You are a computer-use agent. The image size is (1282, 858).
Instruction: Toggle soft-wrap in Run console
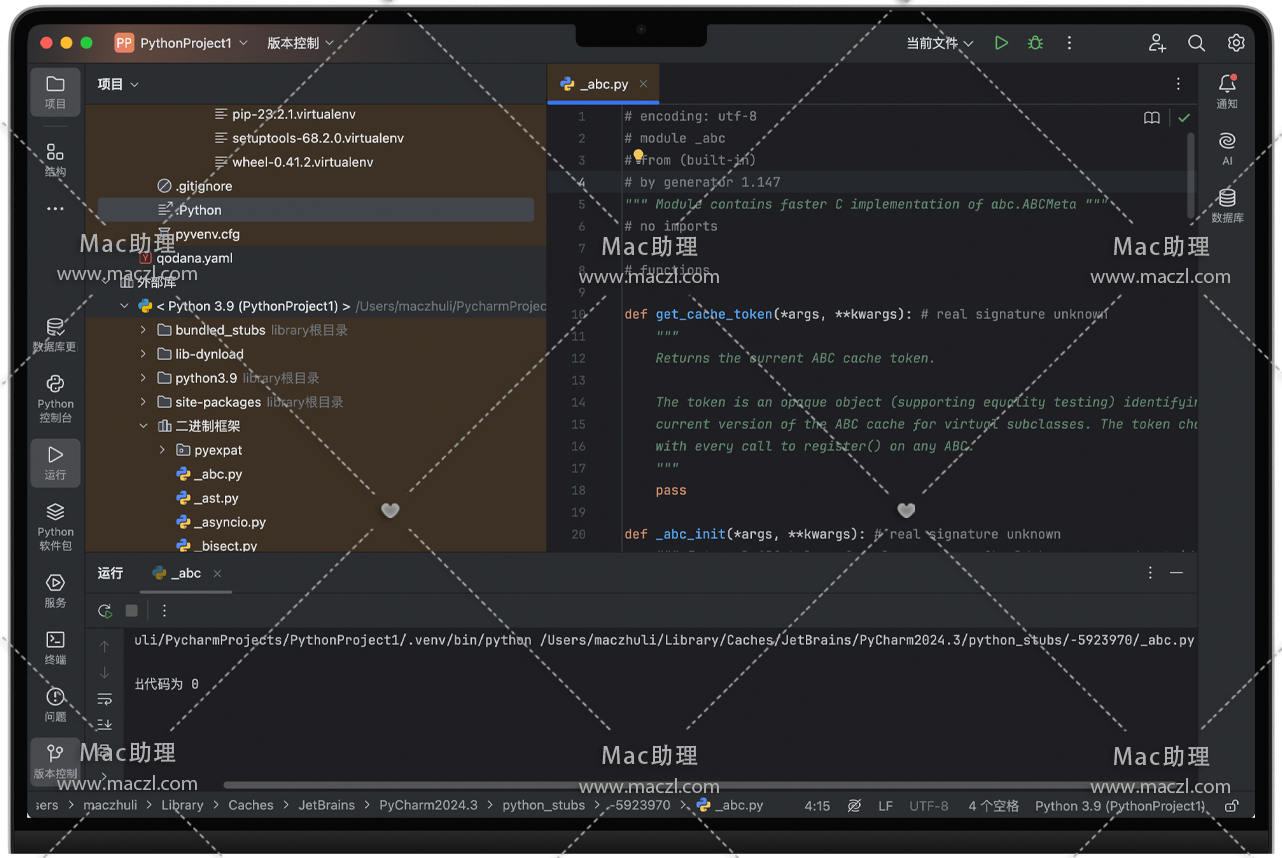pos(105,698)
